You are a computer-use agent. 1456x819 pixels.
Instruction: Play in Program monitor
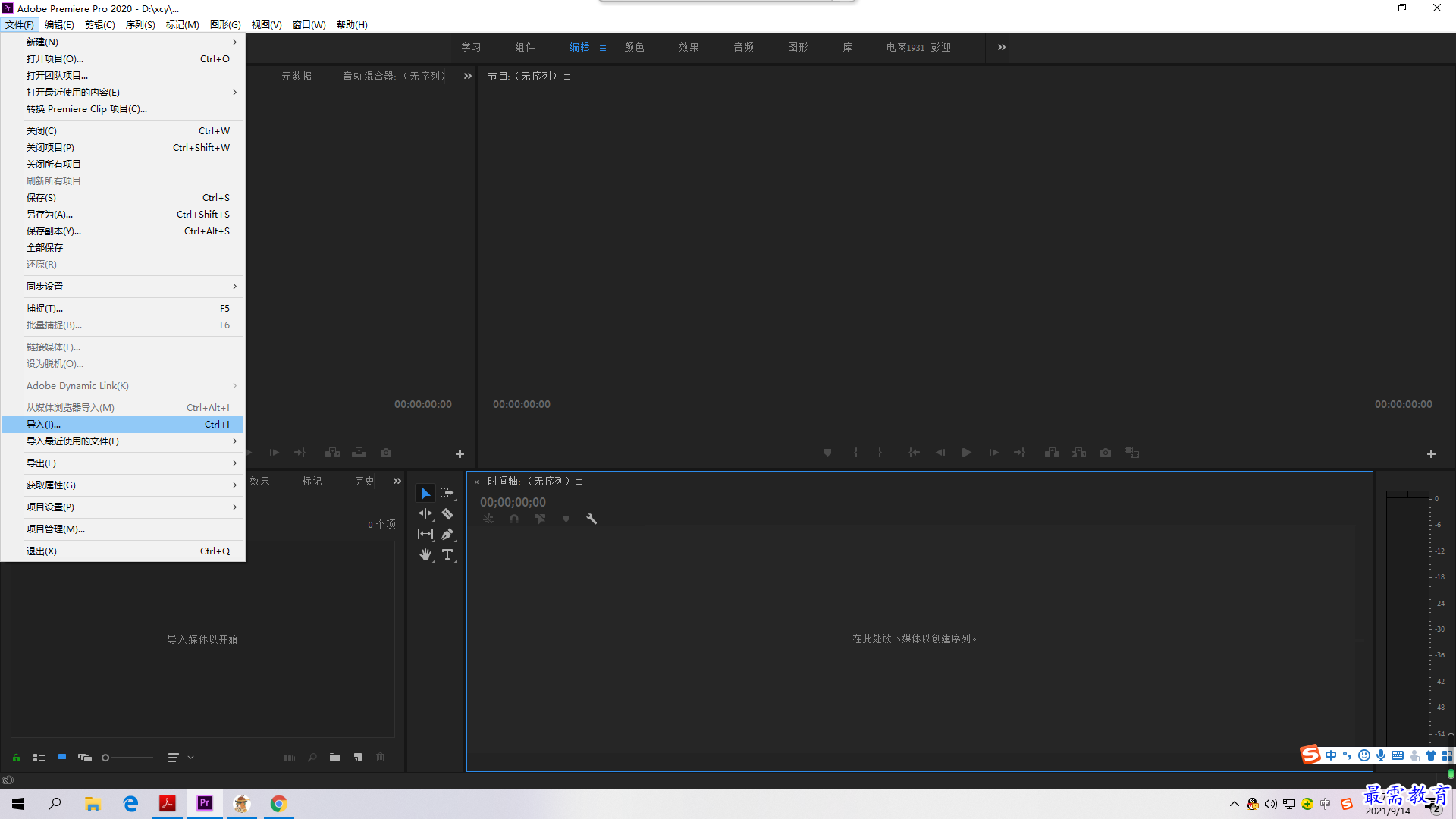(x=967, y=453)
